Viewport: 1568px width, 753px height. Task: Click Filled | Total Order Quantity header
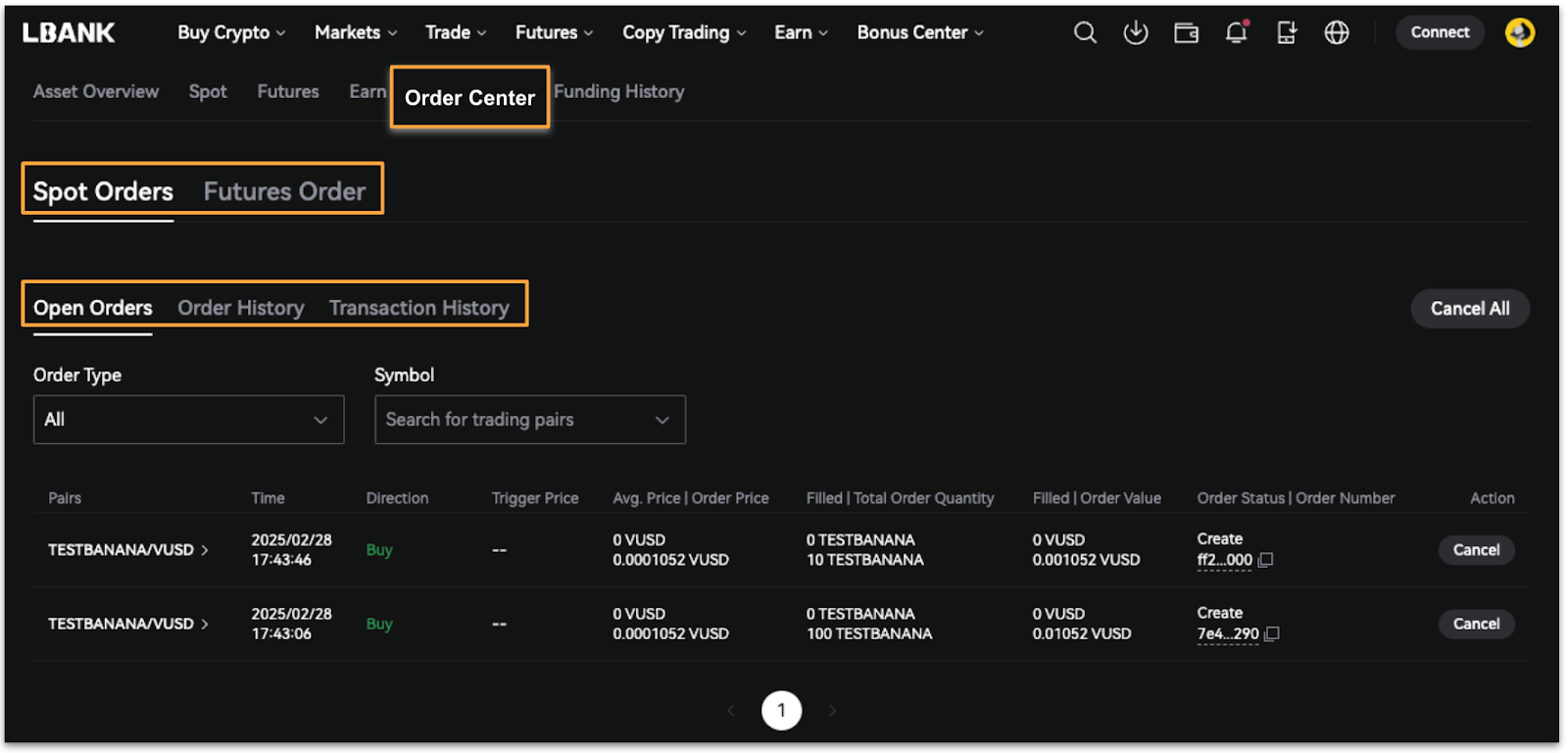[900, 498]
